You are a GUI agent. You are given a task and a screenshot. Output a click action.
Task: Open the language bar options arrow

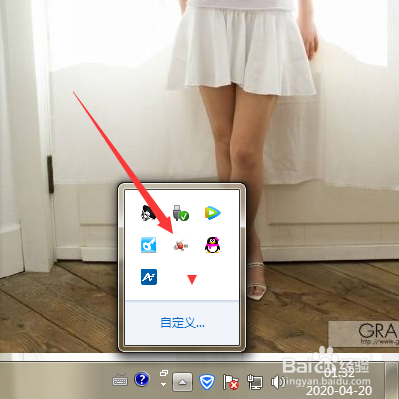point(163,384)
